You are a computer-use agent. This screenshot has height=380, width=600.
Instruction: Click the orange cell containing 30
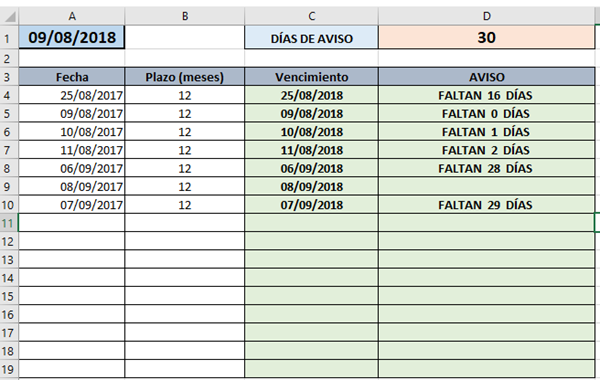(487, 38)
